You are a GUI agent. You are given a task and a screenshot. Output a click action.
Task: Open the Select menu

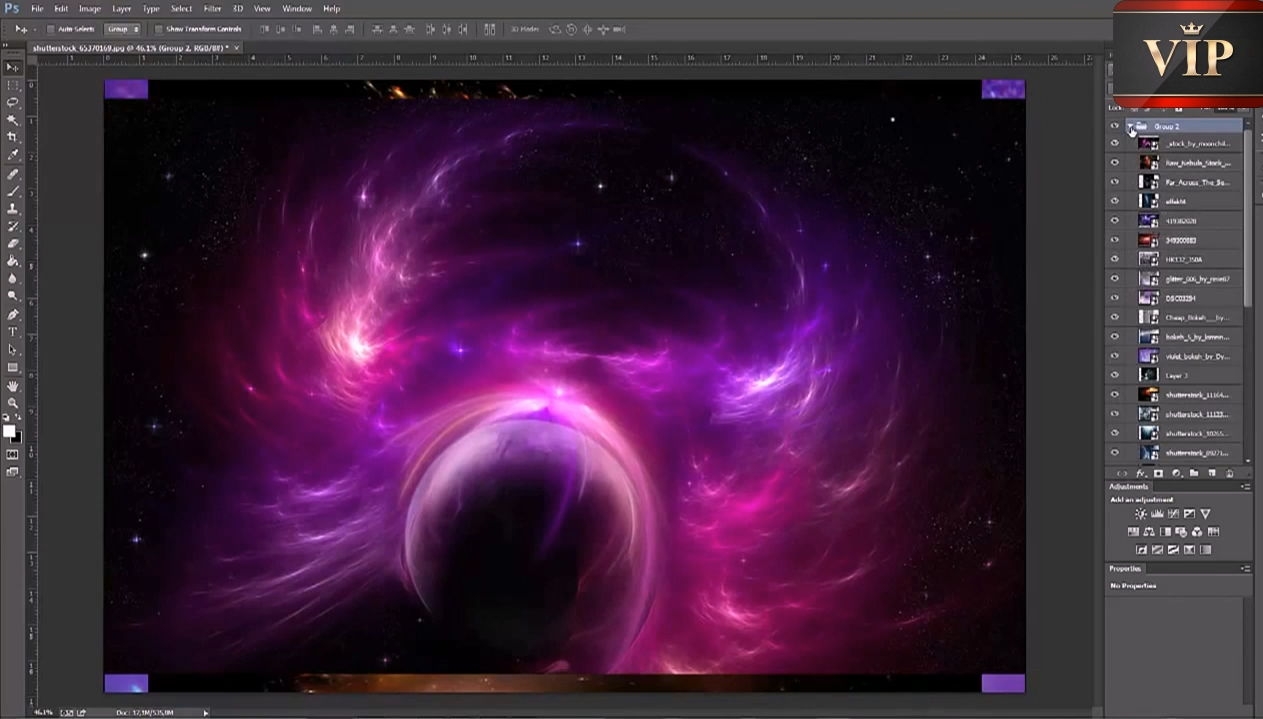pyautogui.click(x=182, y=8)
